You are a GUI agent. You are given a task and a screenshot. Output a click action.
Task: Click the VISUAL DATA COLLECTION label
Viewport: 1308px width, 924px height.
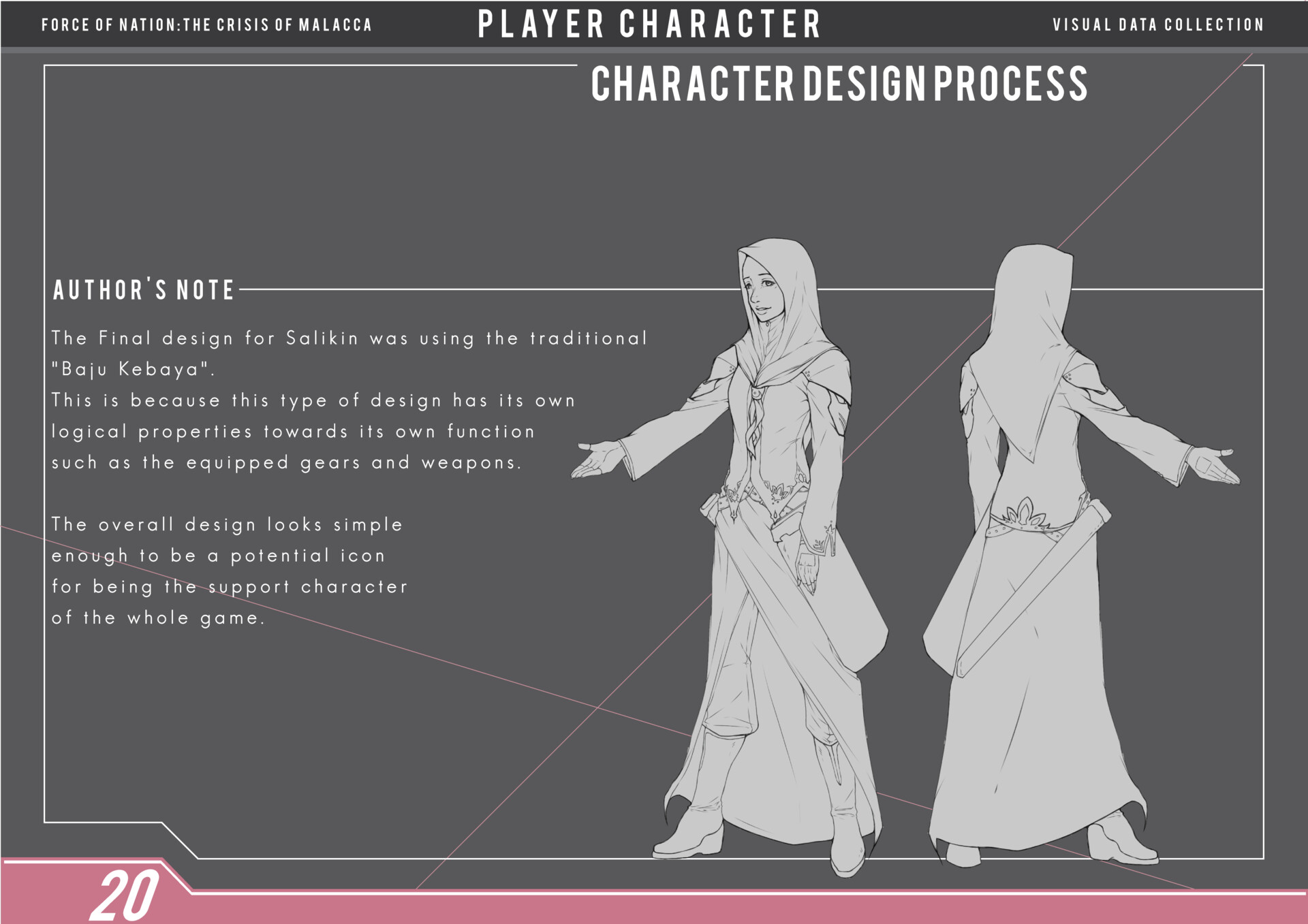(1157, 25)
